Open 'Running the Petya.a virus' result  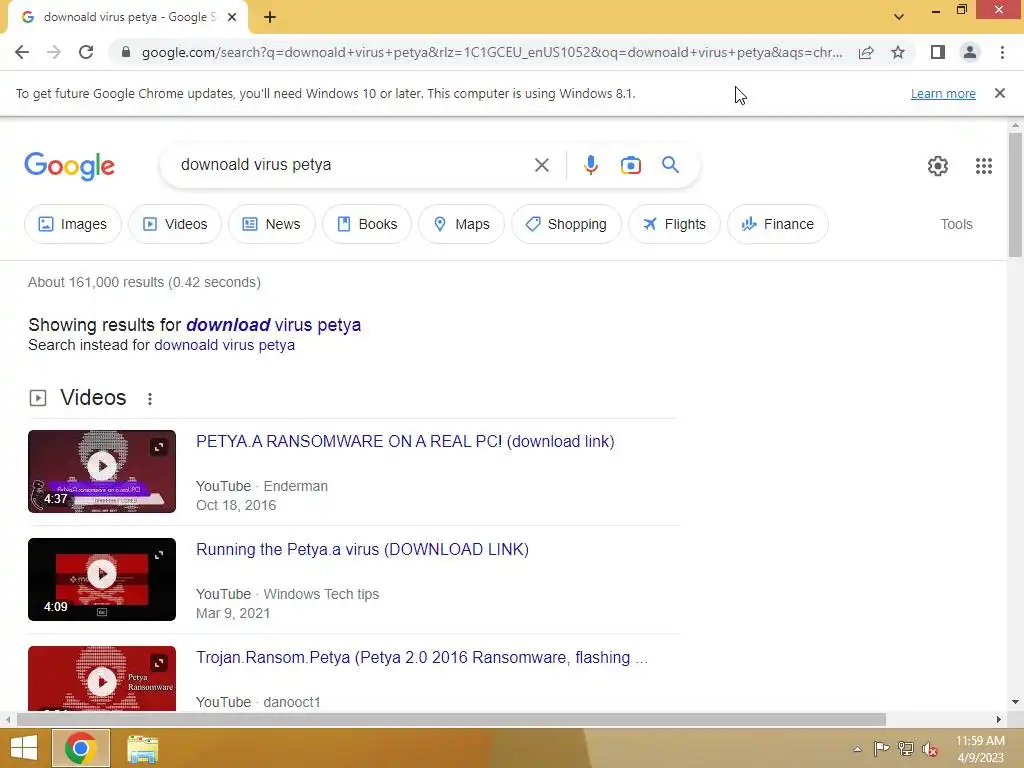(x=362, y=549)
